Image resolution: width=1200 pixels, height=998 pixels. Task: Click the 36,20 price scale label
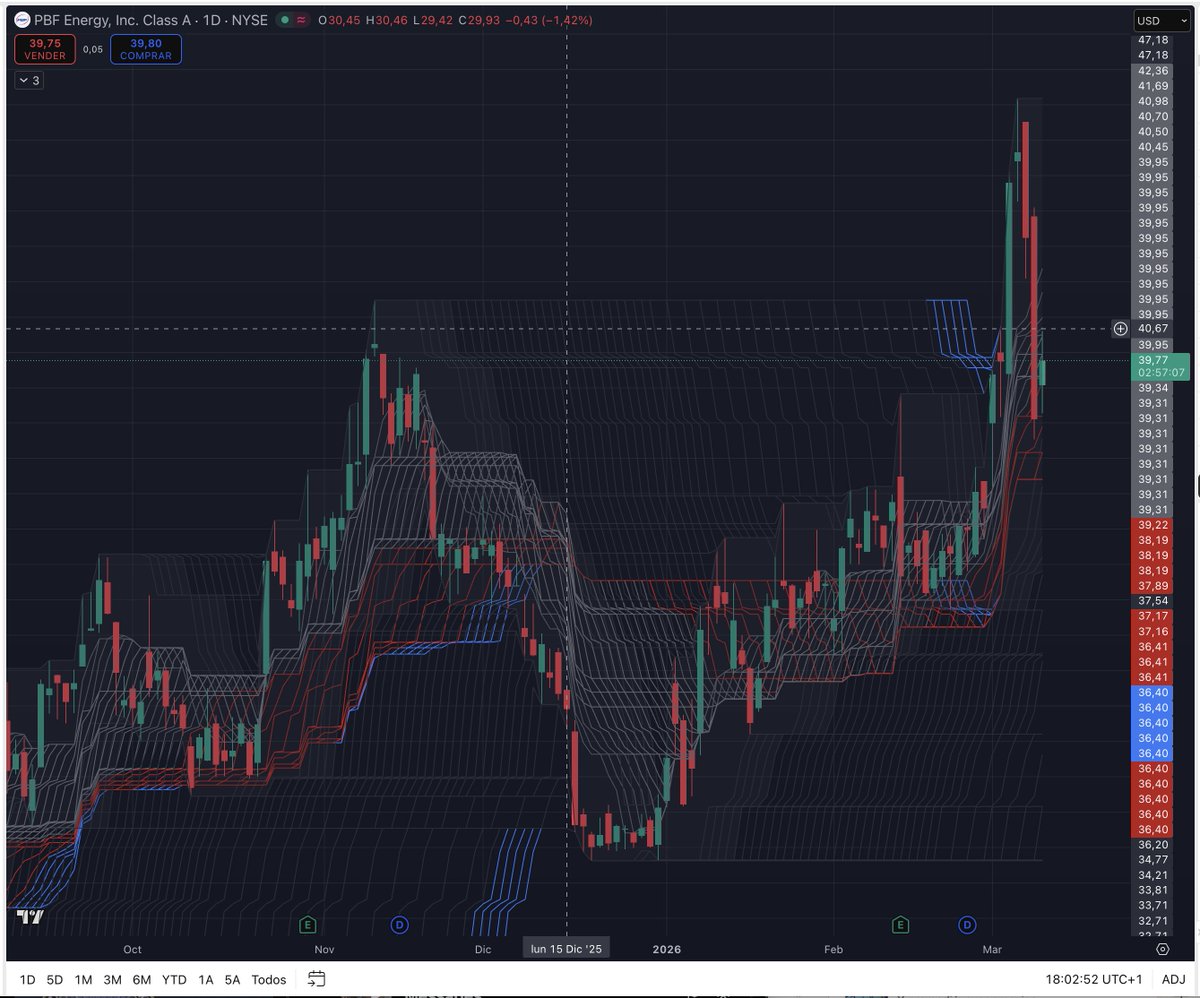(x=1153, y=844)
